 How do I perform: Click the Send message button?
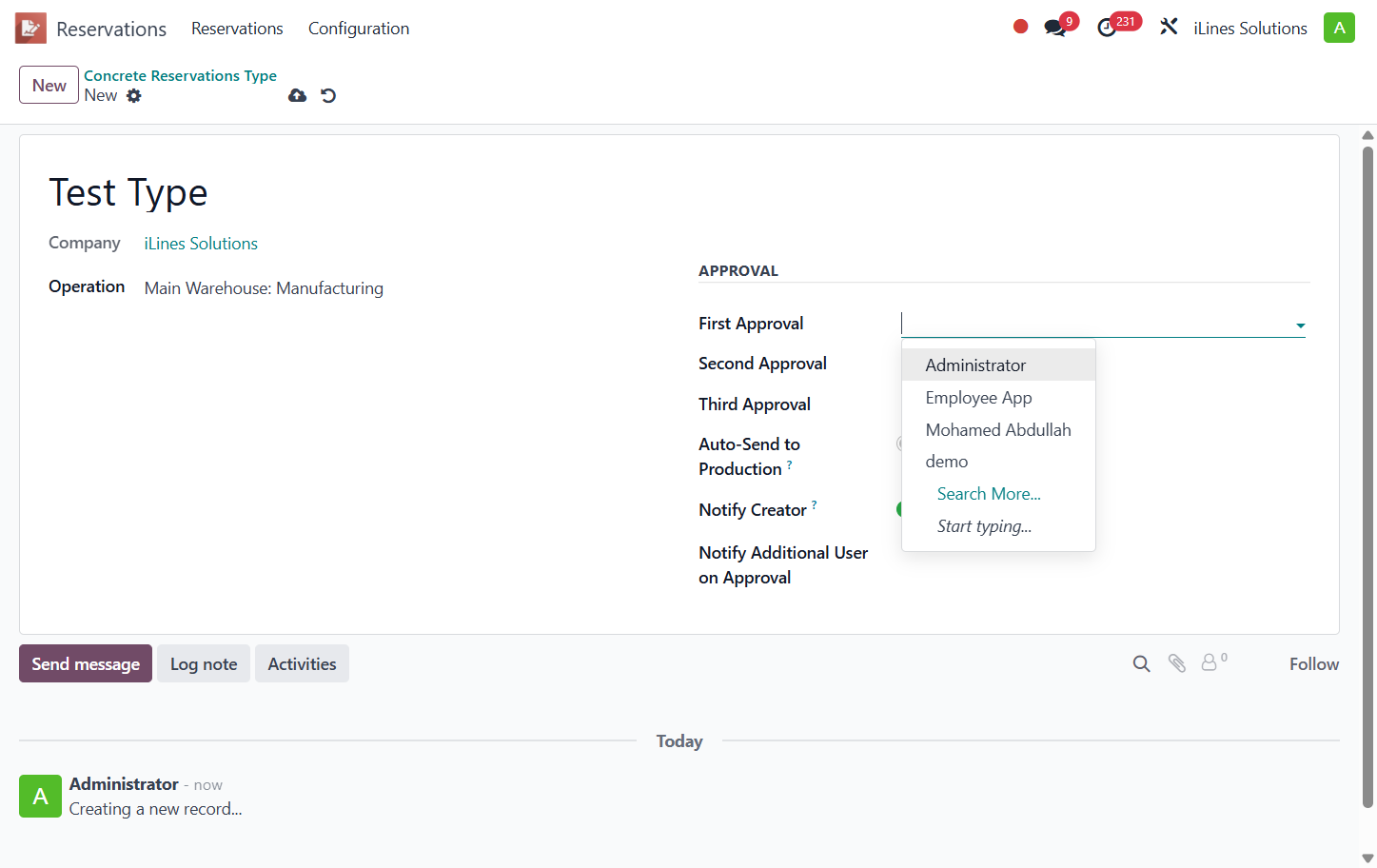pos(86,663)
